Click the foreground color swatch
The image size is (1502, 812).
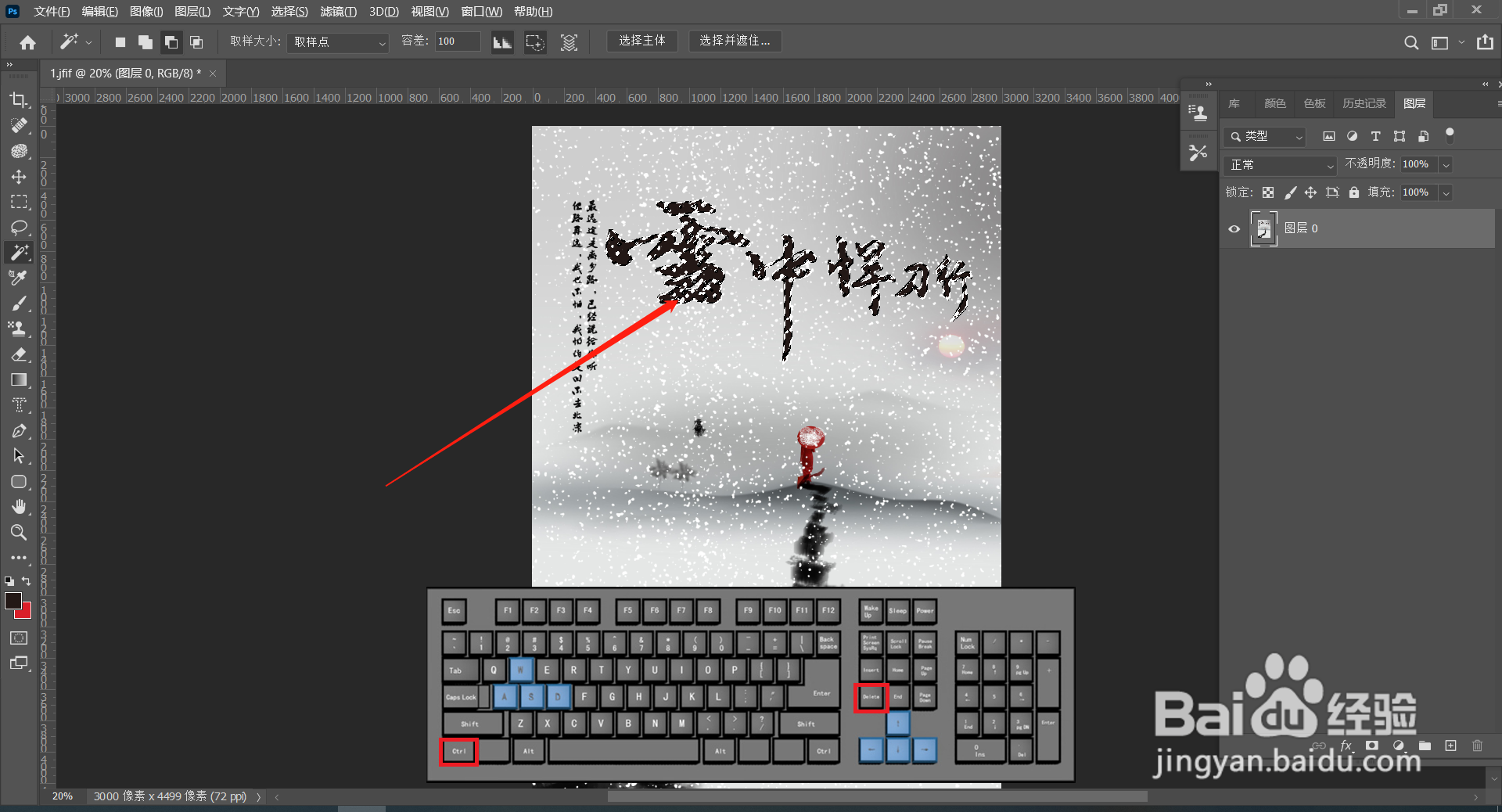click(14, 602)
